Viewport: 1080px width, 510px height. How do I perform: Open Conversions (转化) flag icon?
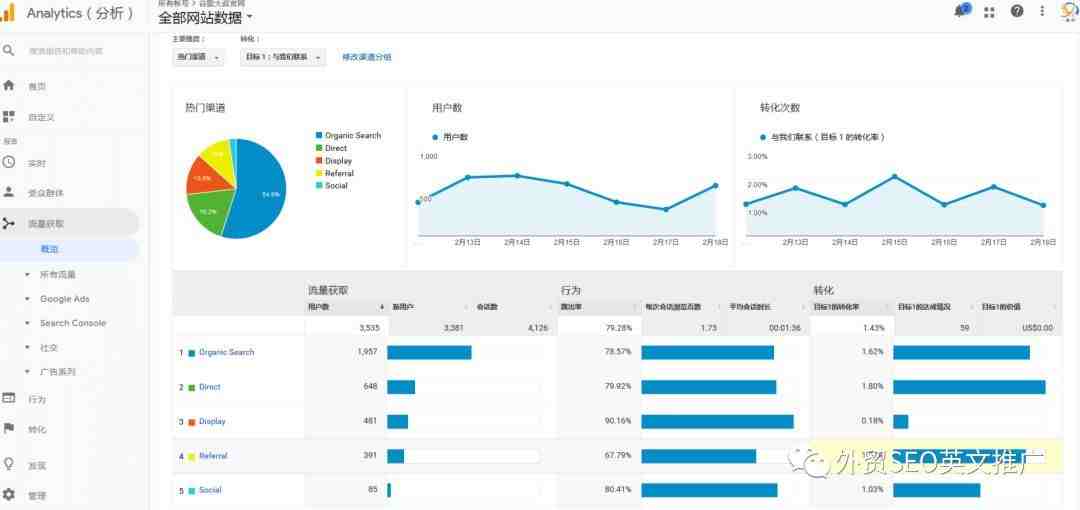(8, 429)
